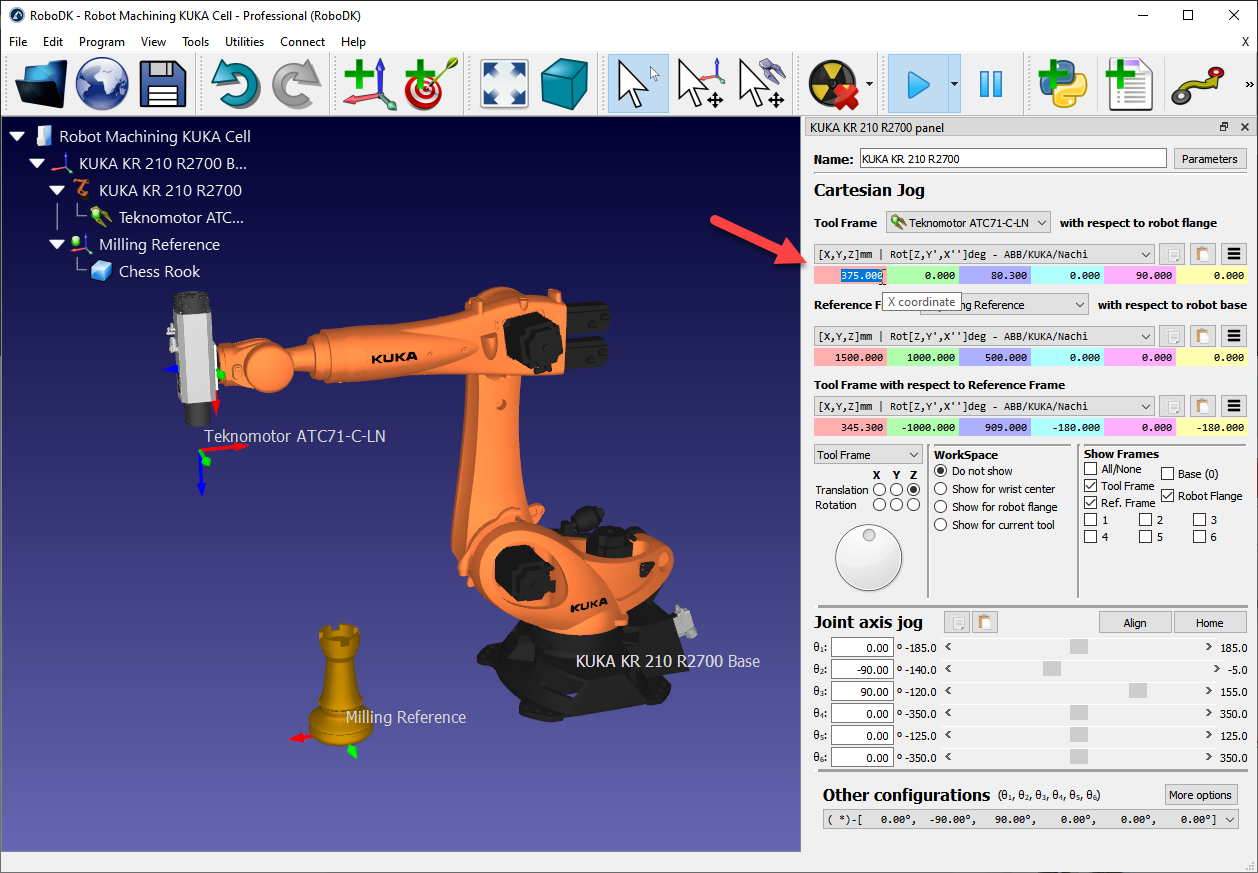
Task: Click the Home button
Action: pos(1210,622)
